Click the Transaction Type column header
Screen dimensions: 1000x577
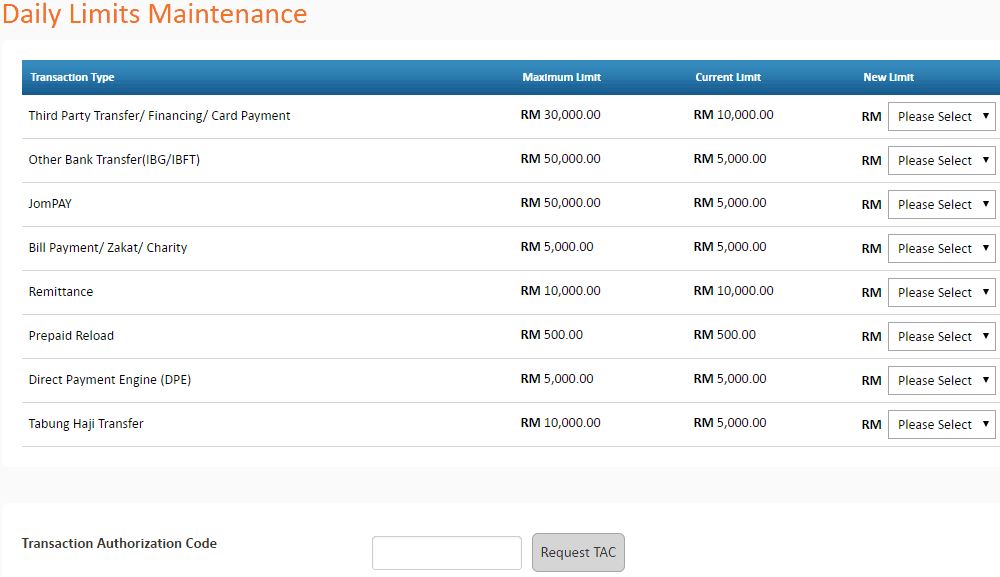pyautogui.click(x=72, y=77)
